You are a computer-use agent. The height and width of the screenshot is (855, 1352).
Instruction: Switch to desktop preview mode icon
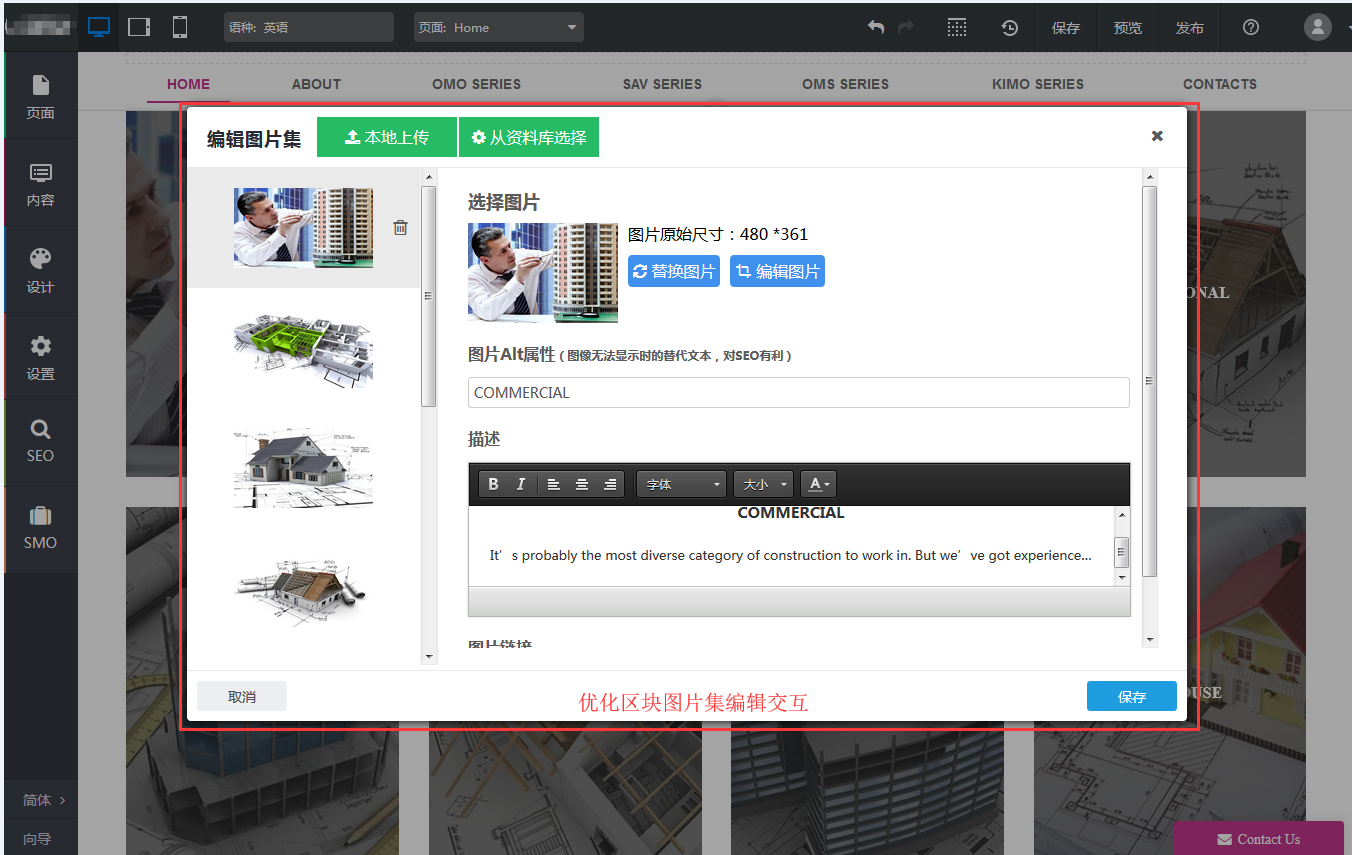(x=99, y=27)
